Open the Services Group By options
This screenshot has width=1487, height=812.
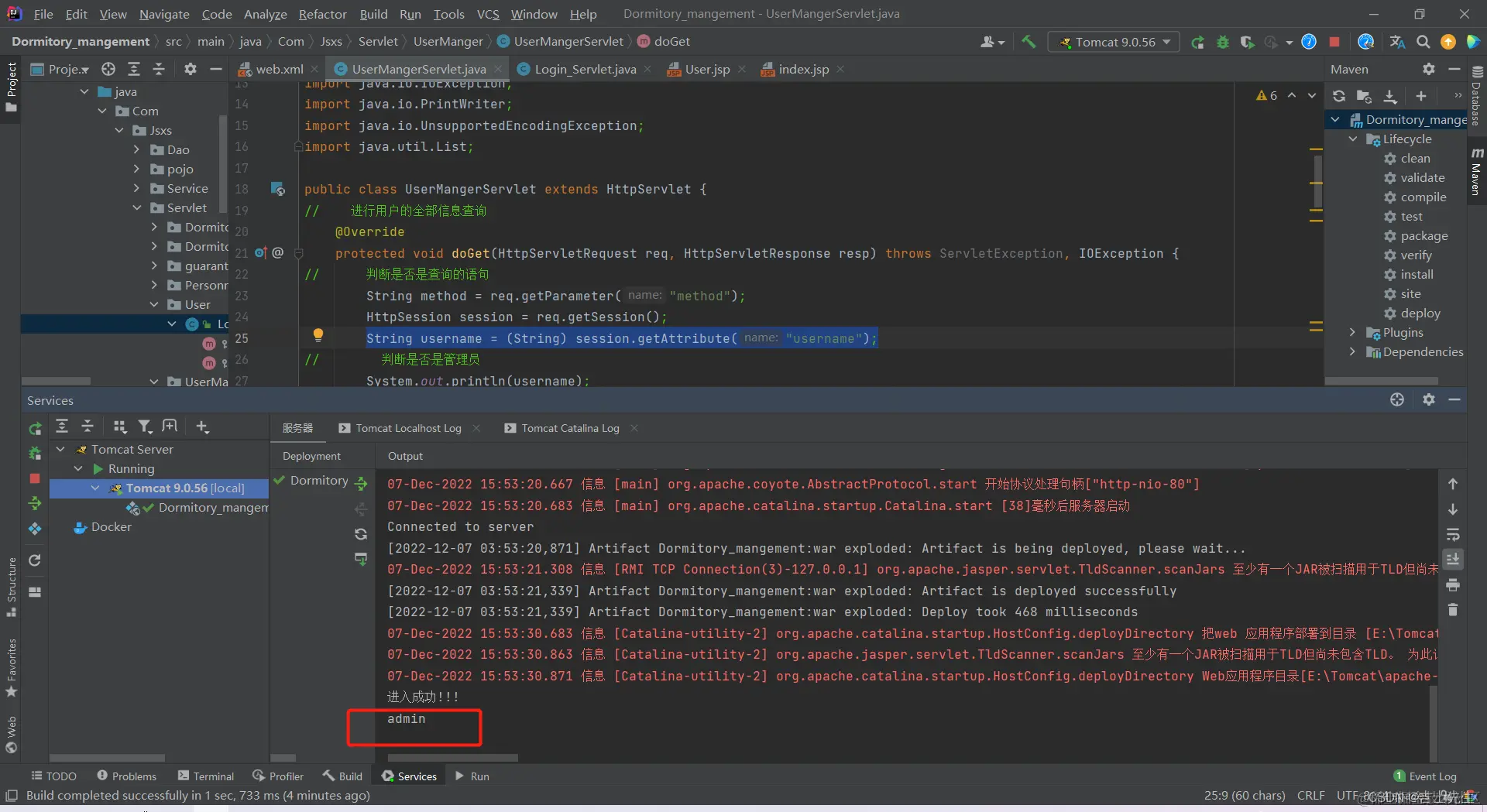pyautogui.click(x=119, y=427)
